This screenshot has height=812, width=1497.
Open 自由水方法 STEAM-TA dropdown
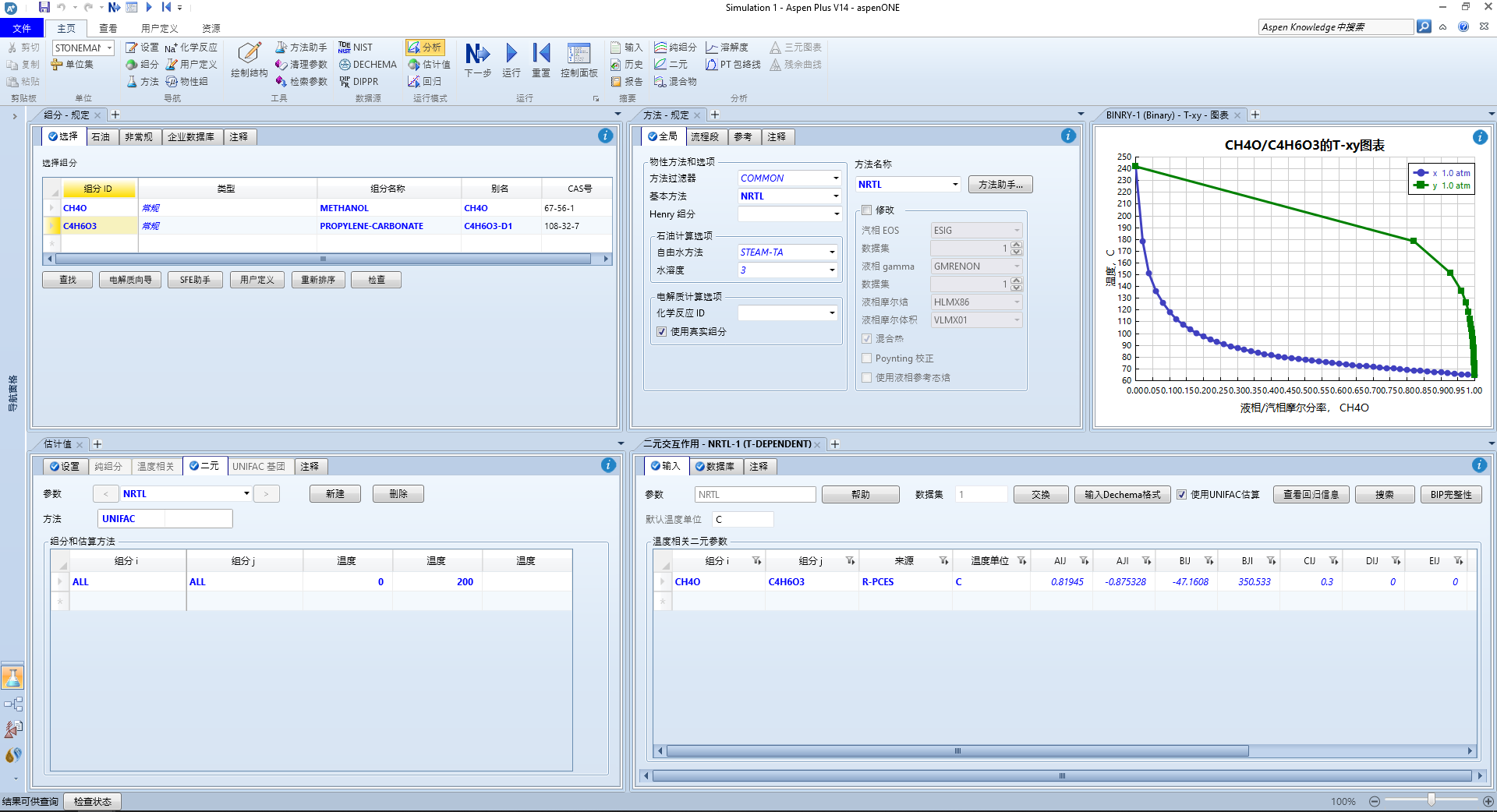coord(832,252)
